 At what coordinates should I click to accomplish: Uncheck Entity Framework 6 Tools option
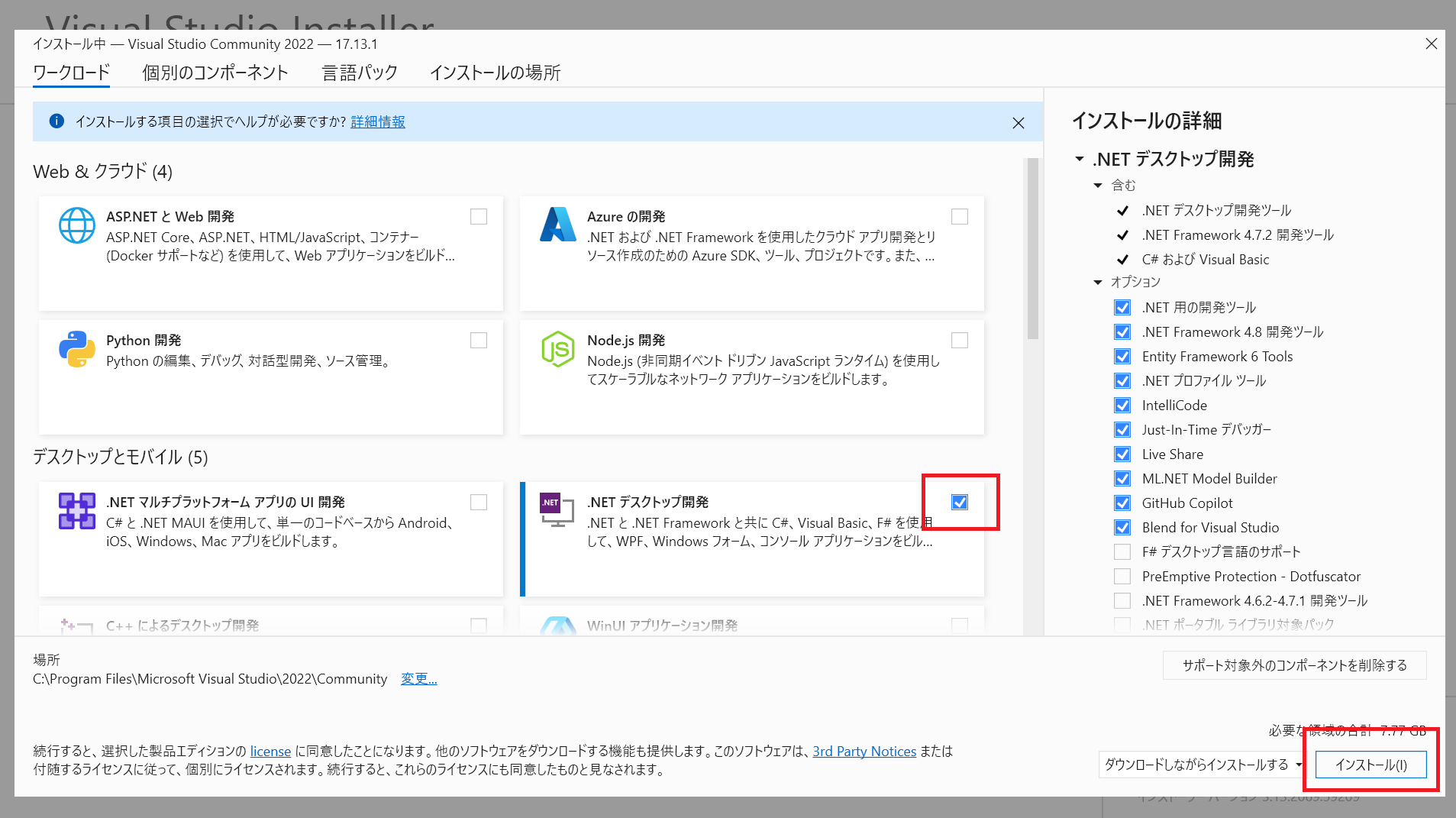point(1122,357)
